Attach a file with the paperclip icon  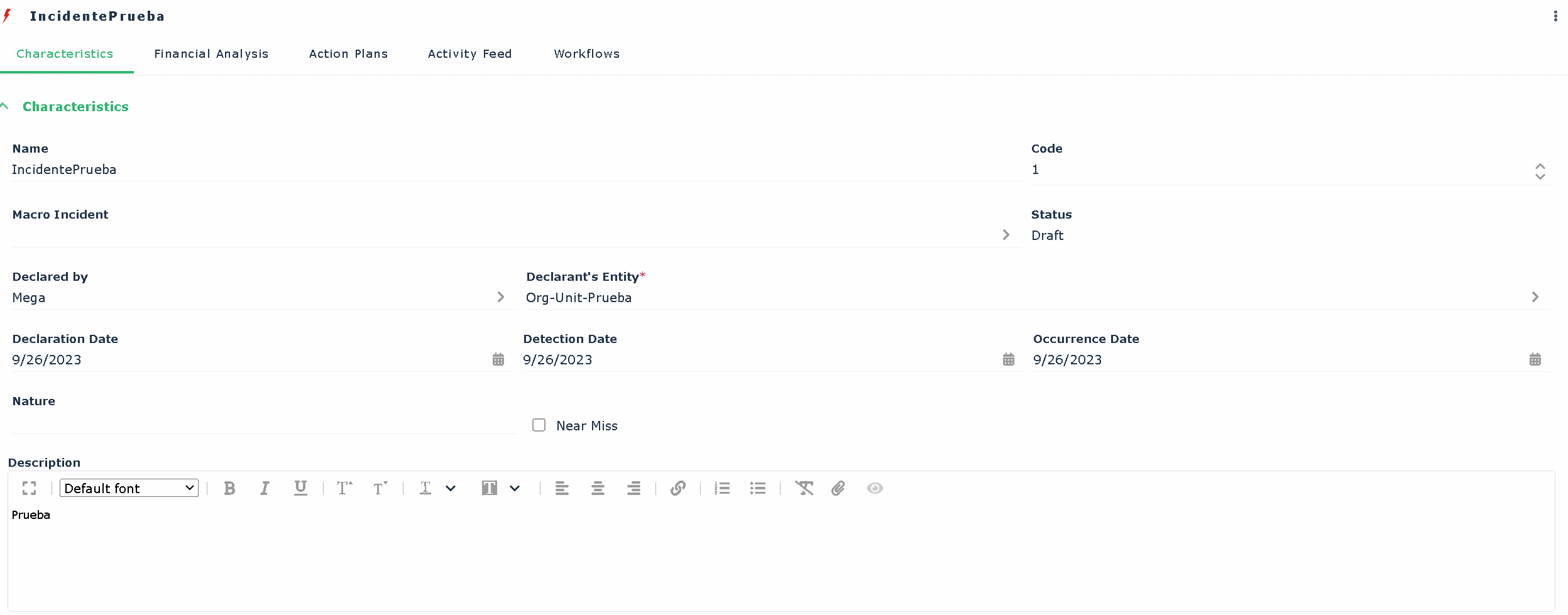pyautogui.click(x=838, y=488)
